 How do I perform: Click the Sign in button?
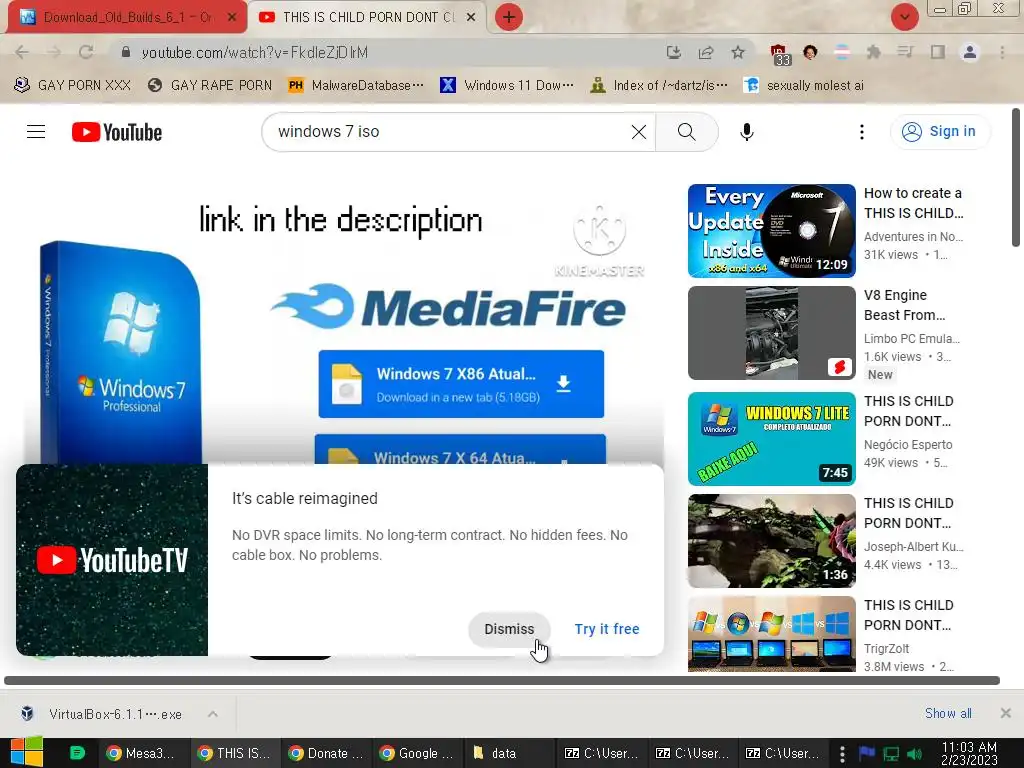940,131
